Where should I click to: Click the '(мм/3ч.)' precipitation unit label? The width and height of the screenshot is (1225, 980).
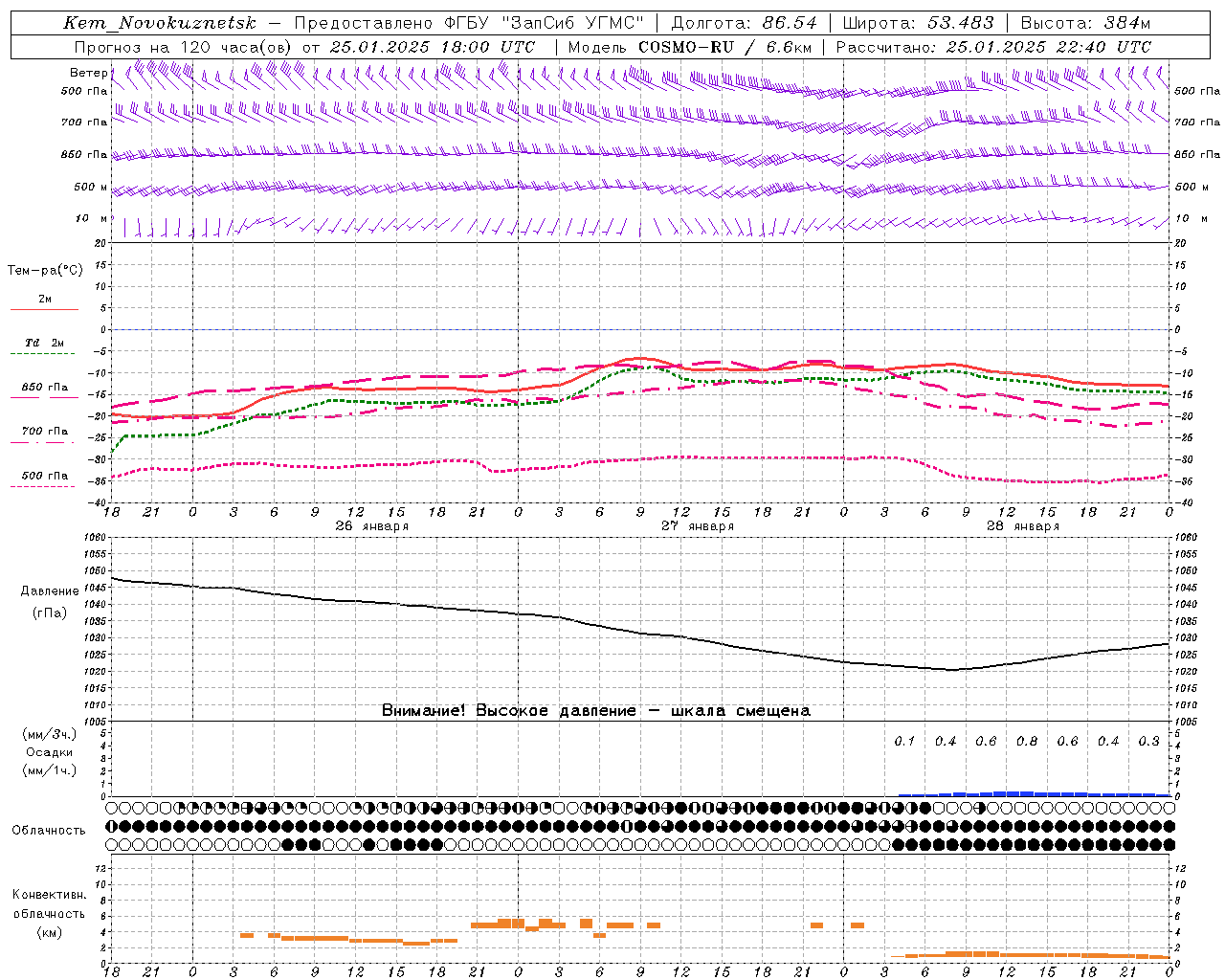point(50,734)
